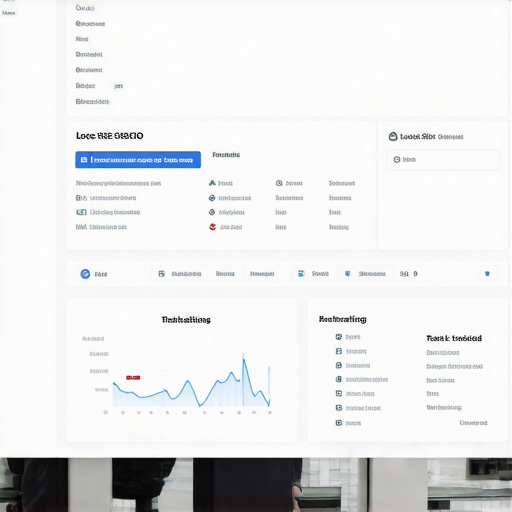Click the monitor-shaped icon in the middle card list

pyautogui.click(x=81, y=212)
